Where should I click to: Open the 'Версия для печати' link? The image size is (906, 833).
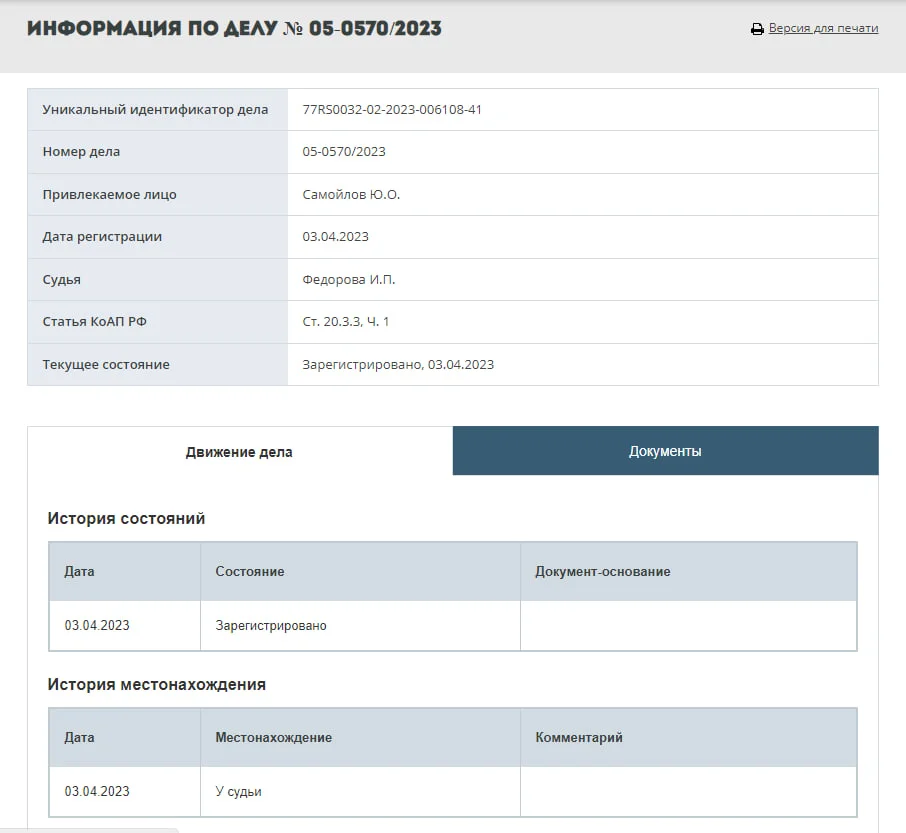[823, 29]
